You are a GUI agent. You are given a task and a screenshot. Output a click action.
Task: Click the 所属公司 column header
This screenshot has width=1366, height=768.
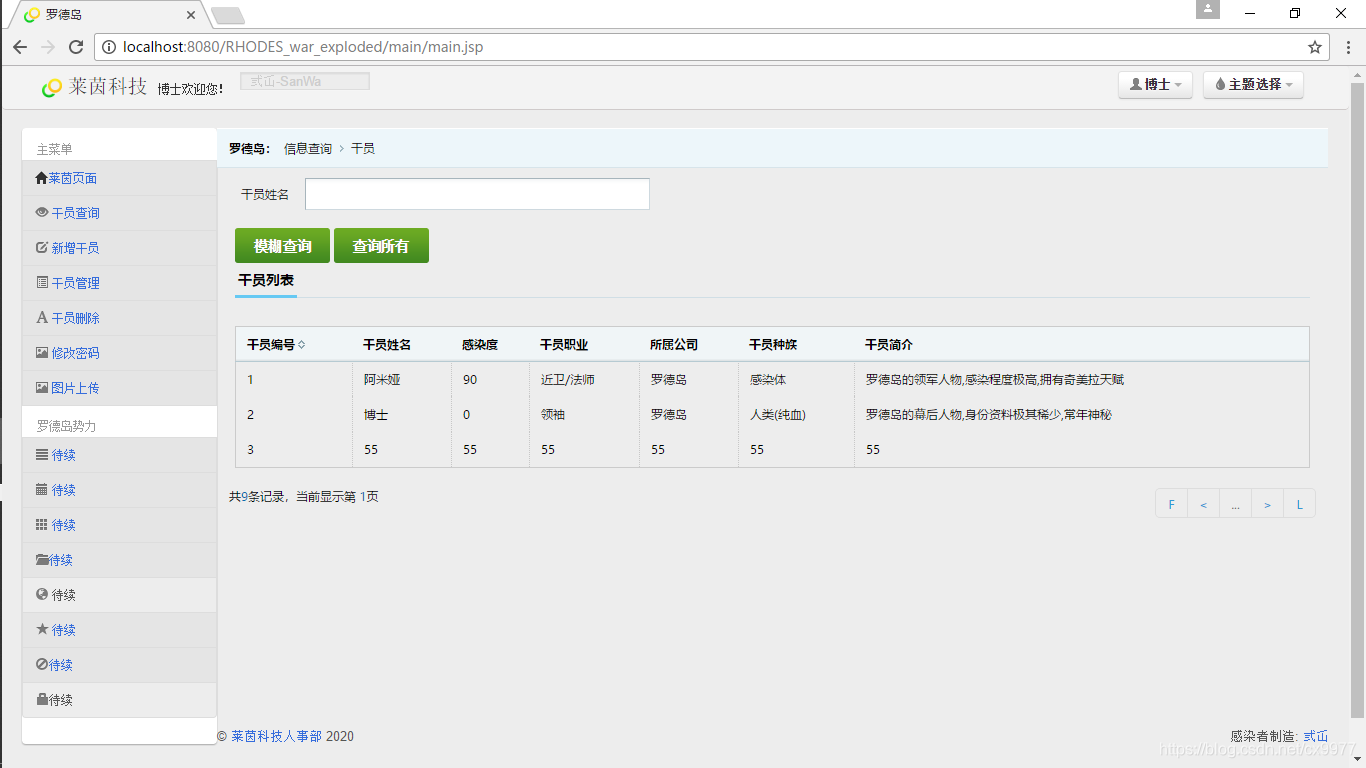[674, 345]
